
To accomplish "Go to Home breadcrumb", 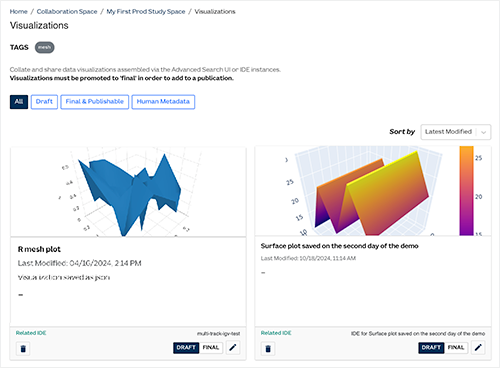I will pos(19,12).
